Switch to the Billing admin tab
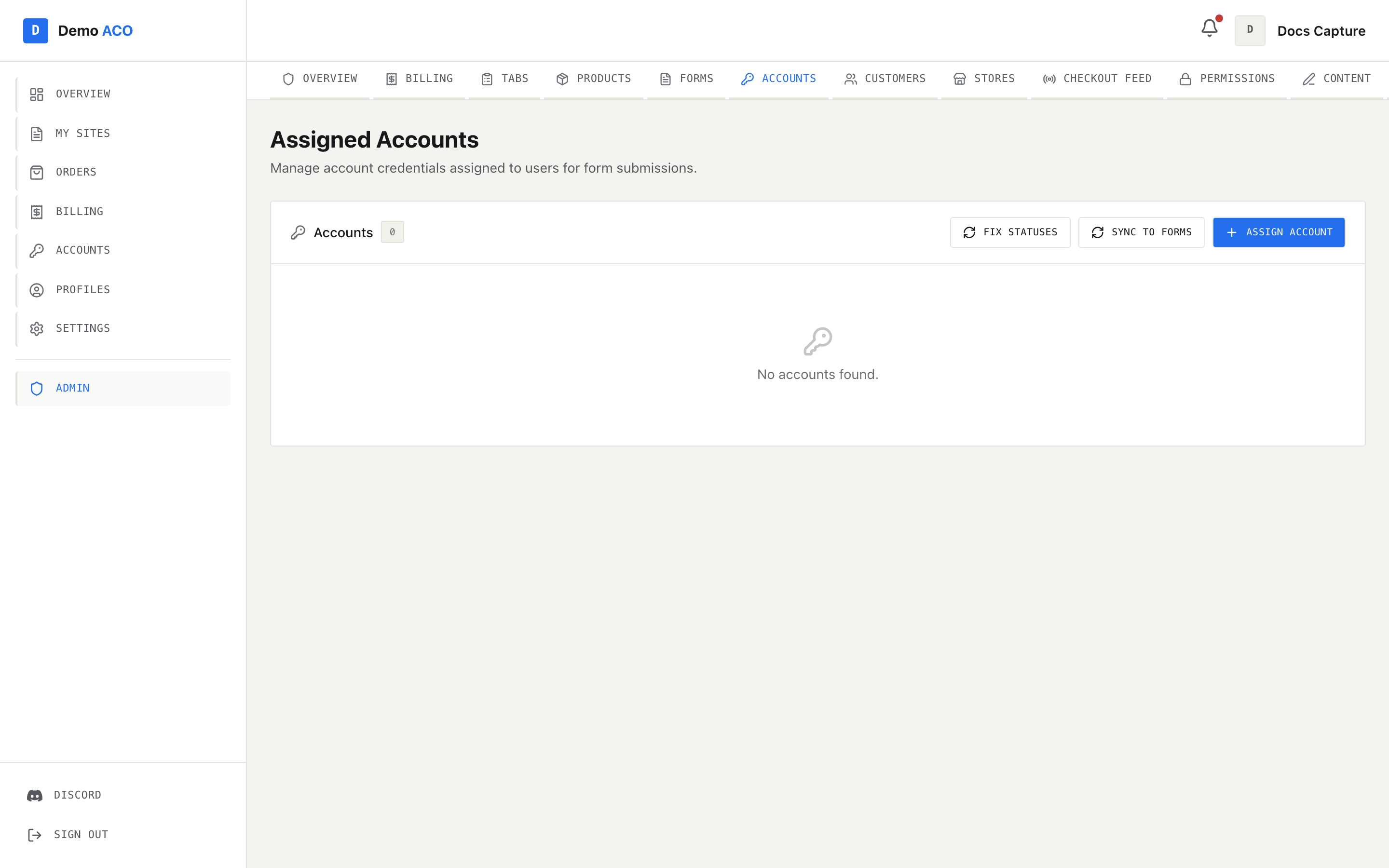 419,79
